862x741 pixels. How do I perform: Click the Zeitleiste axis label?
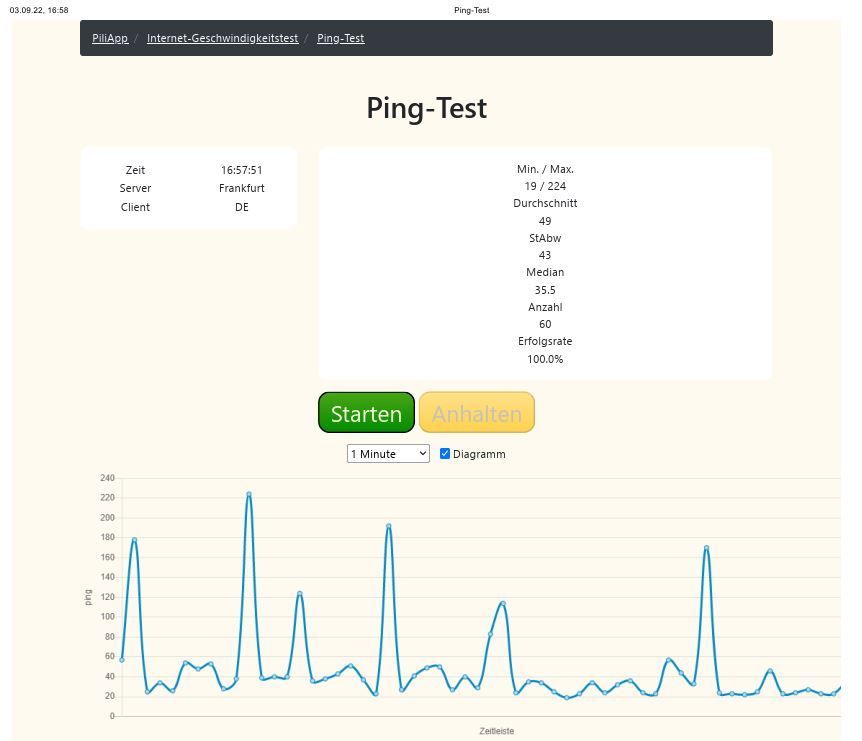[496, 731]
